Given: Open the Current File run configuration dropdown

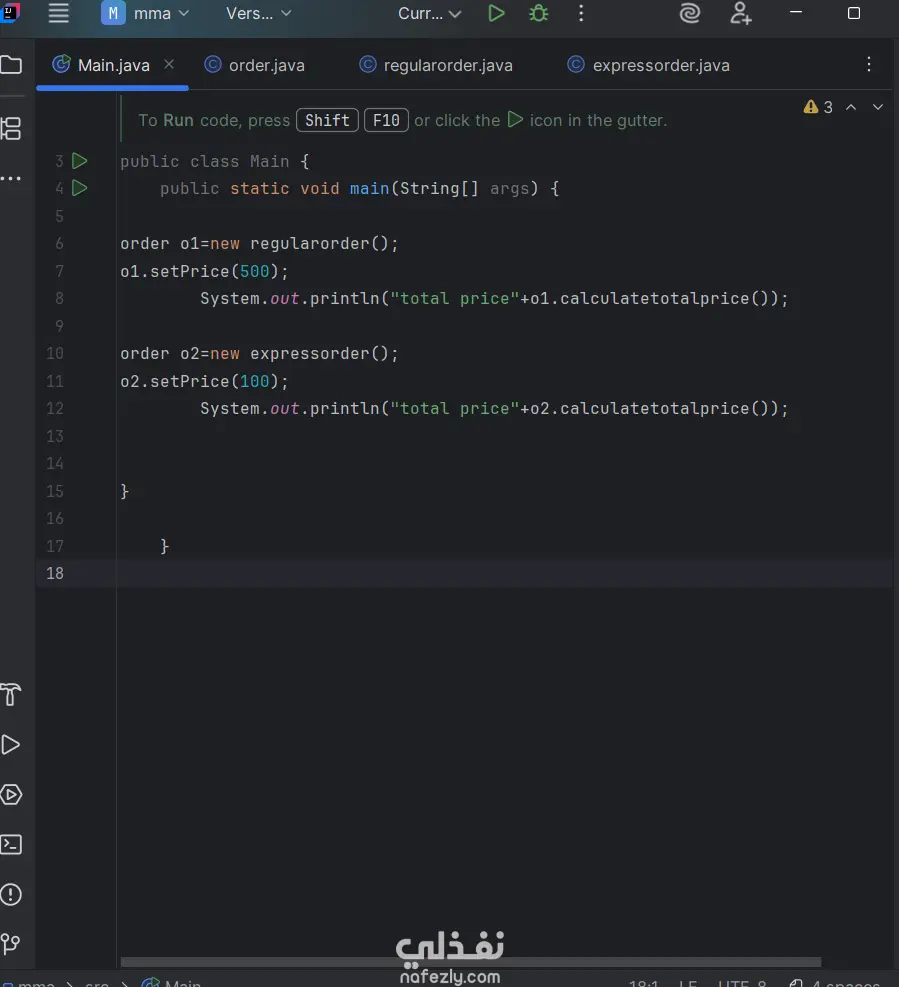Looking at the screenshot, I should (429, 13).
